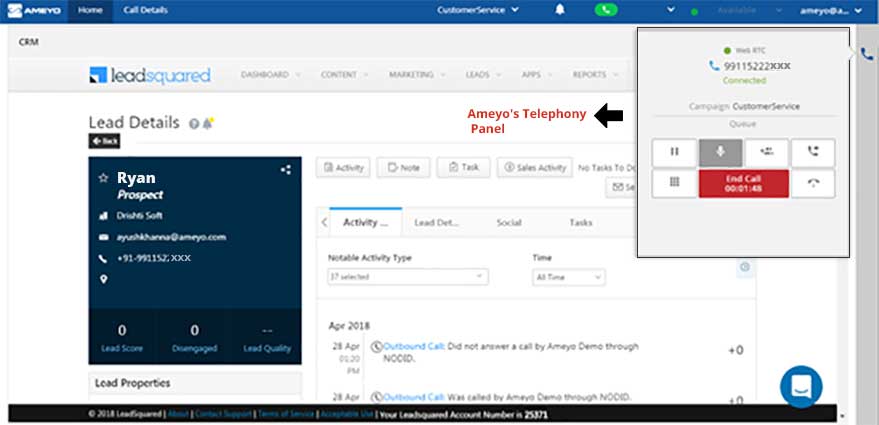Click the About footer link

tap(179, 414)
